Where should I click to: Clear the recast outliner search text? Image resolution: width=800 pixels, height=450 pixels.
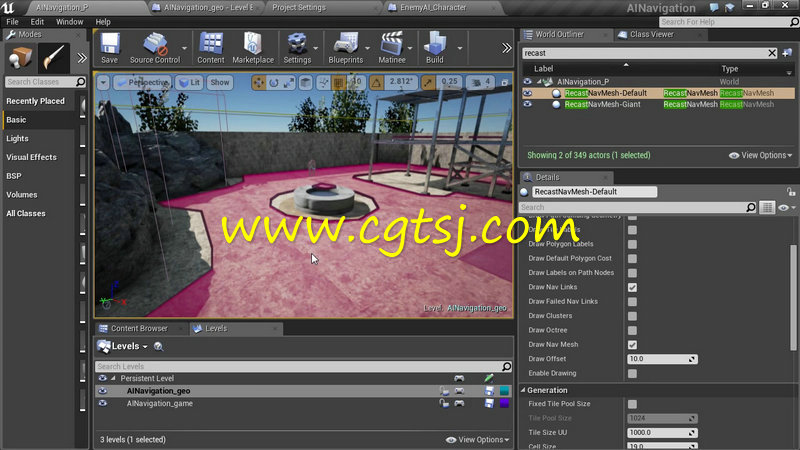click(x=772, y=53)
